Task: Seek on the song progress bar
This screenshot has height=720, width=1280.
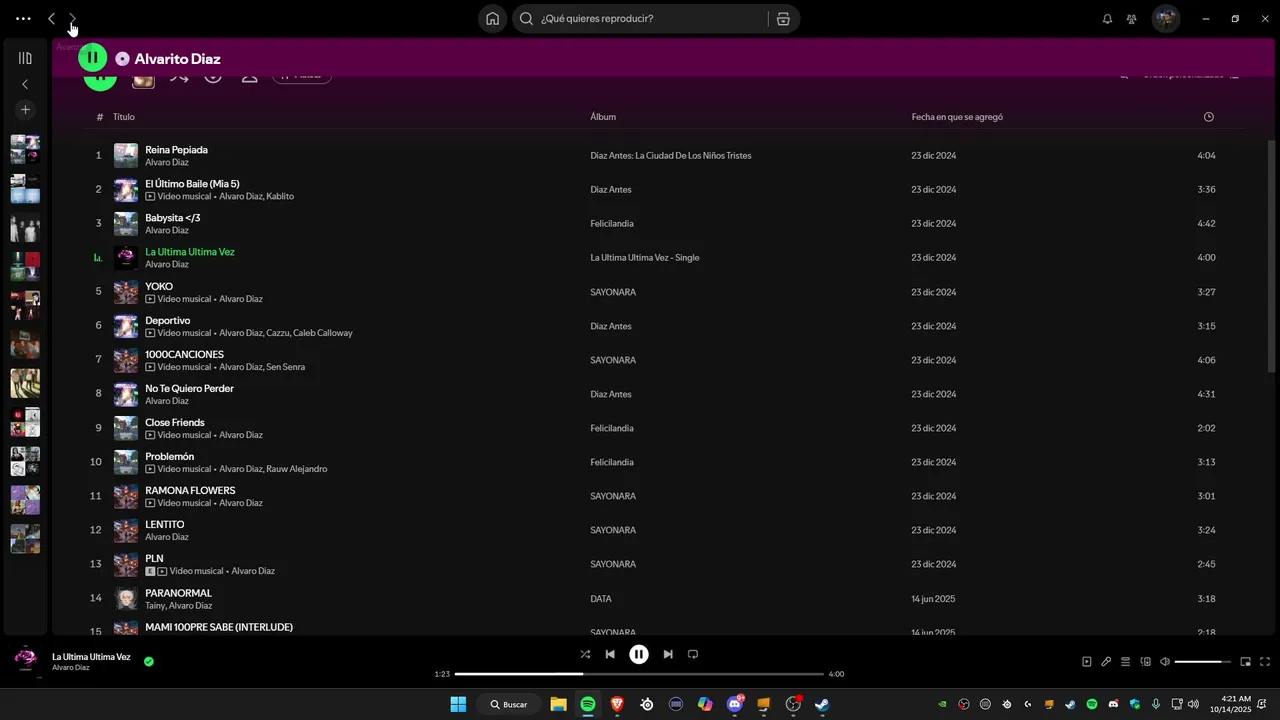Action: click(x=639, y=674)
